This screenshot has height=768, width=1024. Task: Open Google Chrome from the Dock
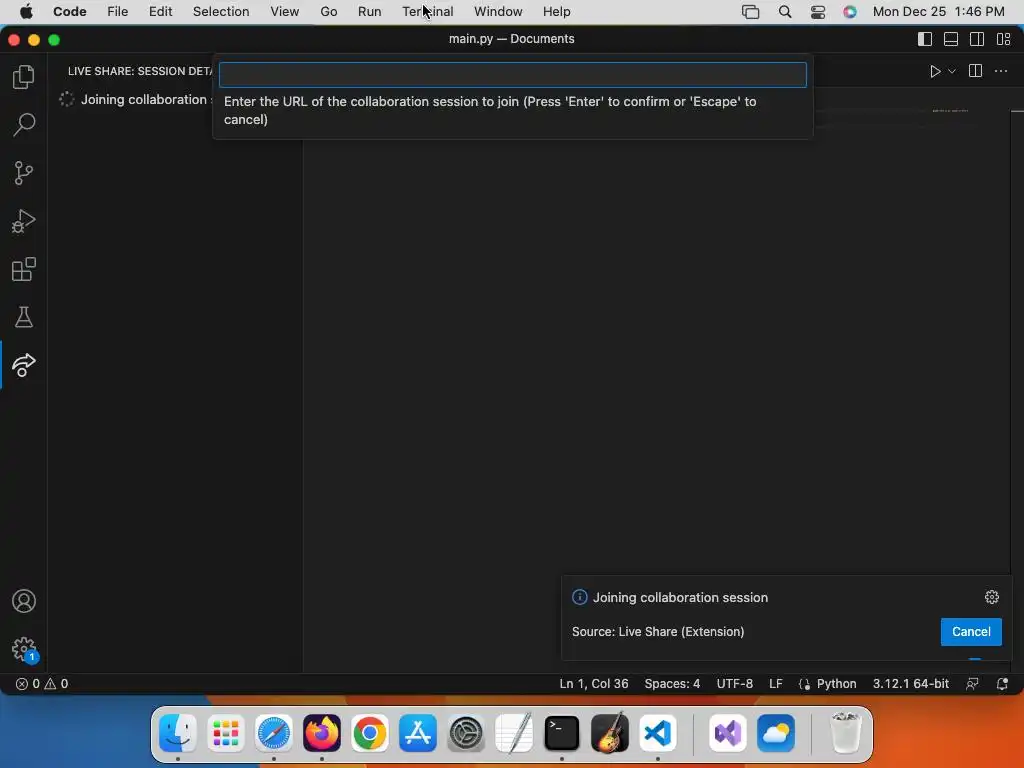click(x=370, y=733)
